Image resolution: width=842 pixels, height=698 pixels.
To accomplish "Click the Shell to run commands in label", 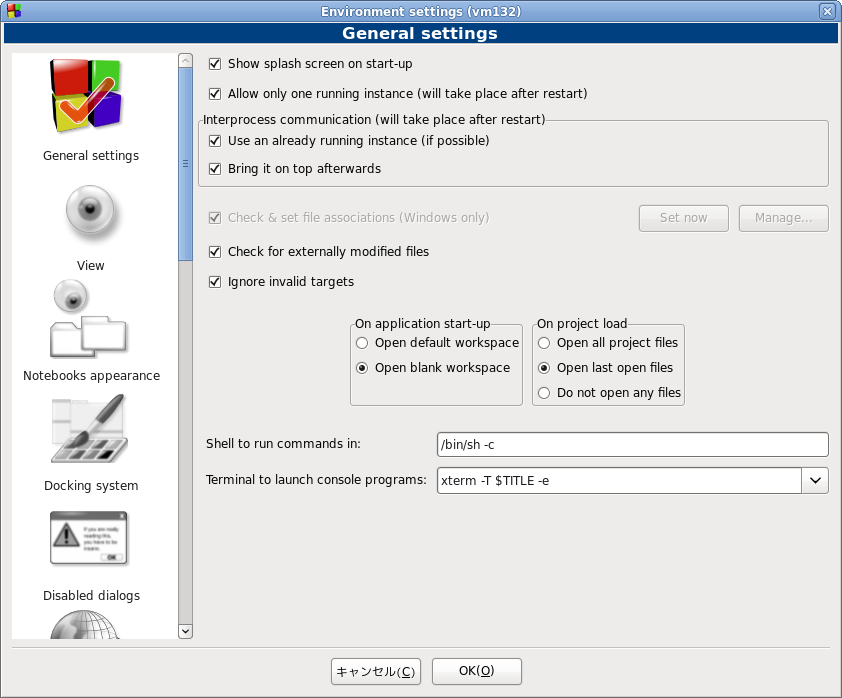I will [284, 444].
